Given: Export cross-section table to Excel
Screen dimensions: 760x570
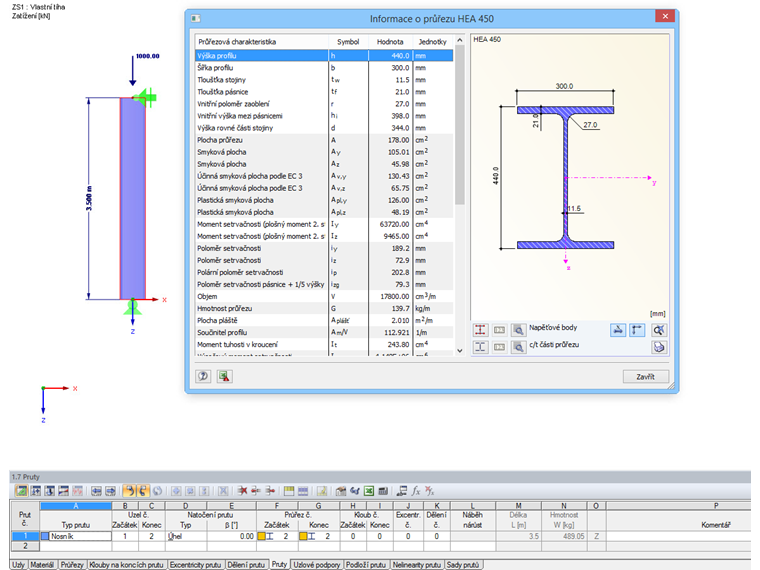Looking at the screenshot, I should (224, 376).
